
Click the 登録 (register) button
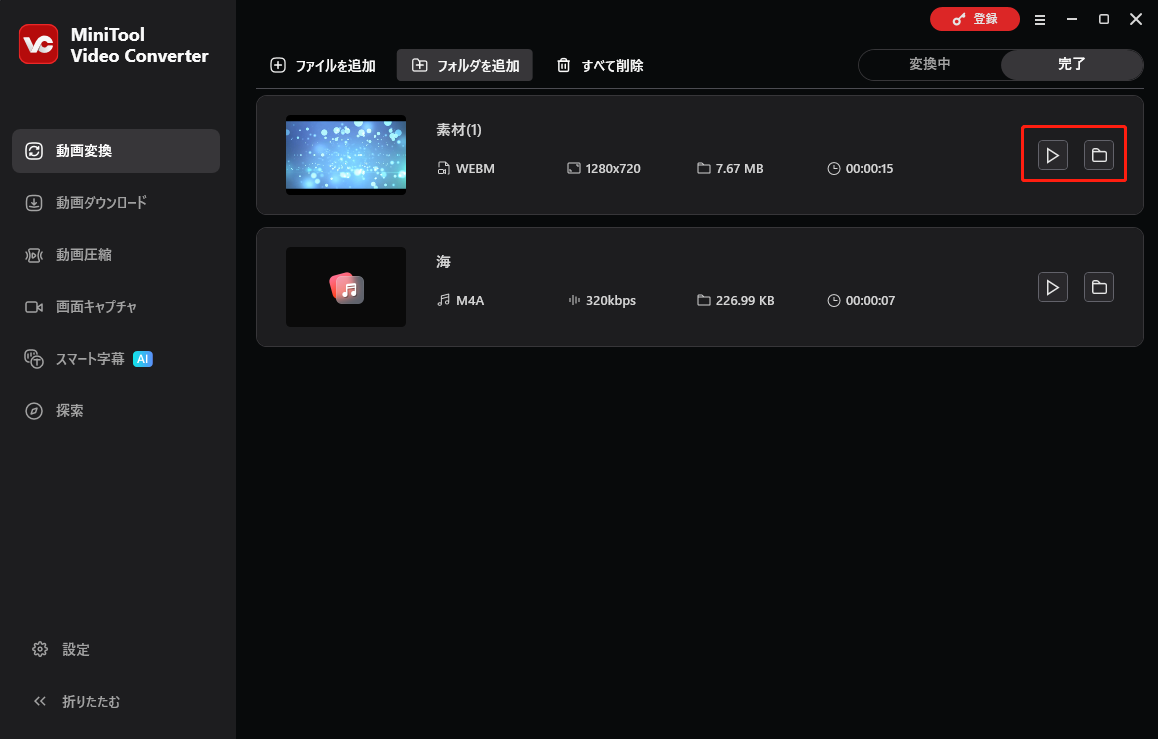[x=975, y=19]
